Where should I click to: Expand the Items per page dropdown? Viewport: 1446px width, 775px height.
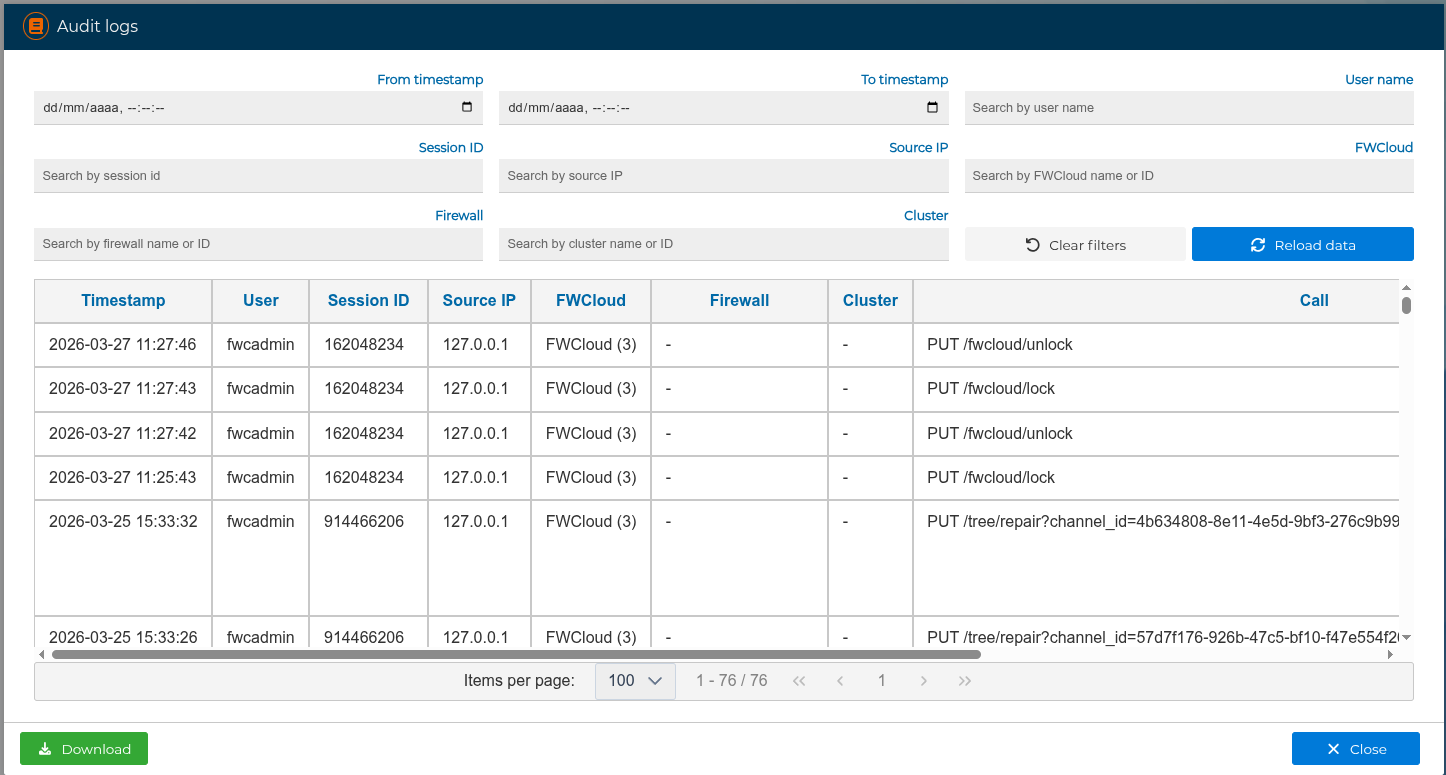tap(635, 681)
